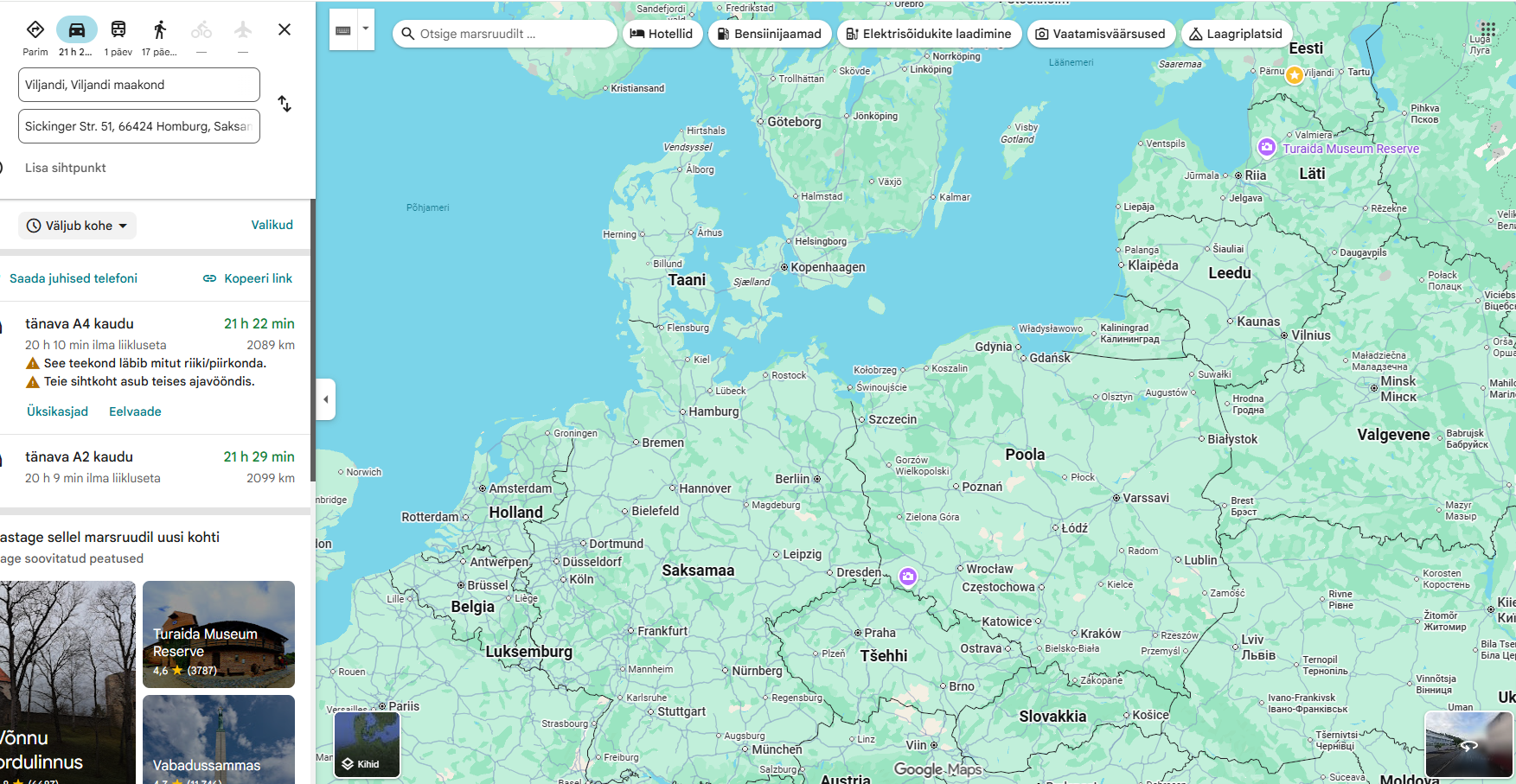Viewport: 1516px width, 784px height.
Task: Expand the keyboard input tools dropdown arrow
Action: 366,29
